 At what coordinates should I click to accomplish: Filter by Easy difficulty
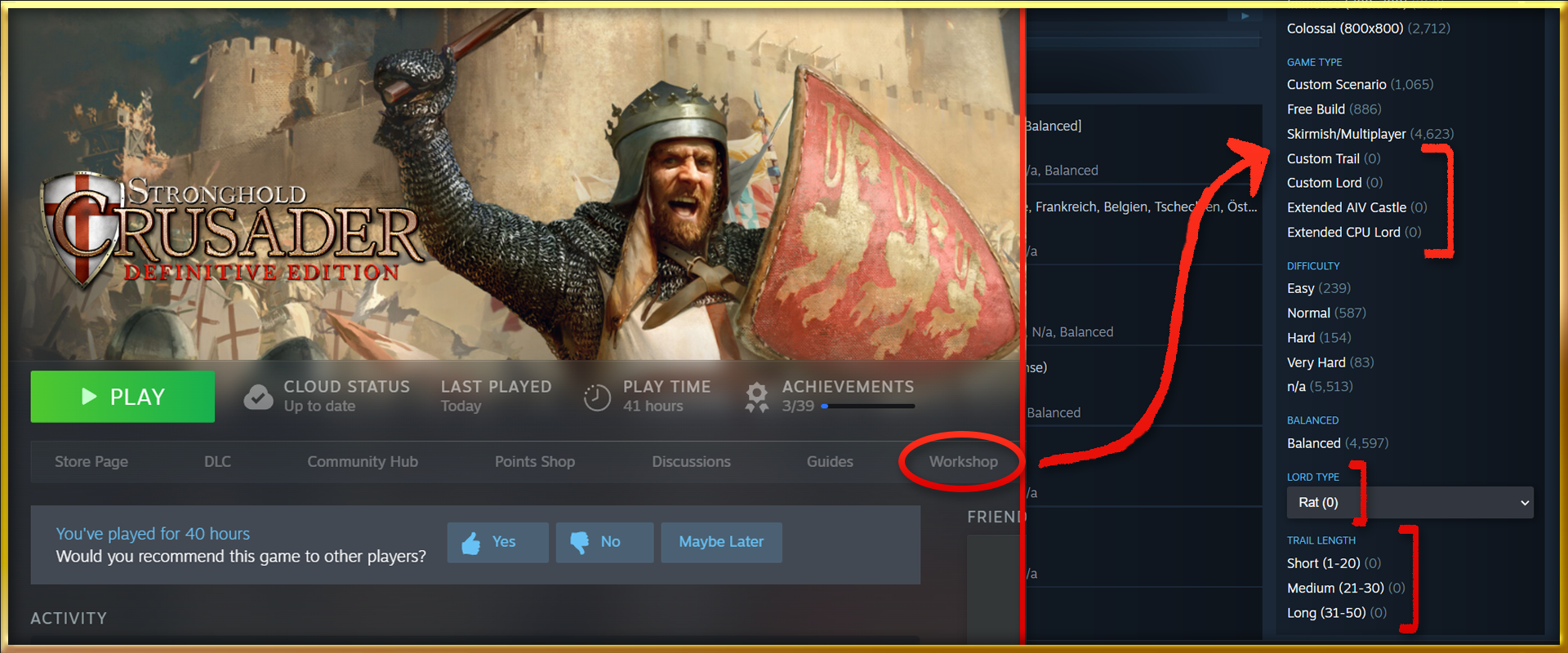[1319, 288]
